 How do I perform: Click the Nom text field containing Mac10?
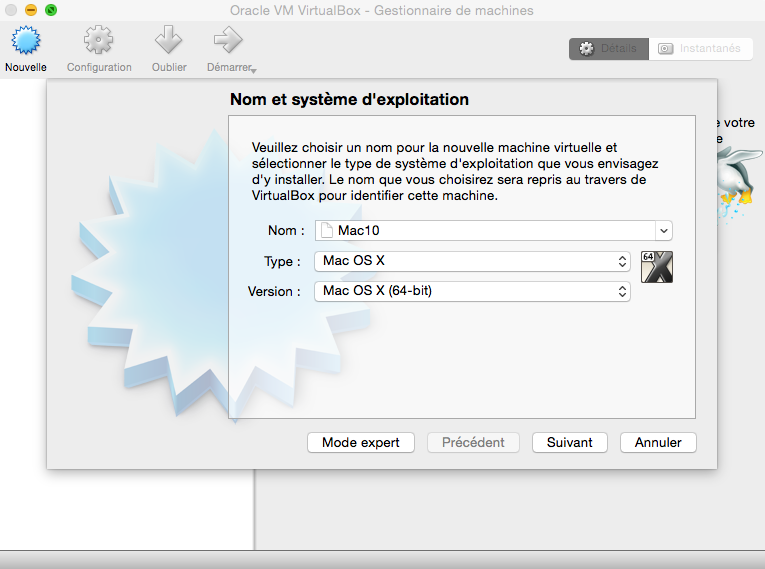point(485,230)
